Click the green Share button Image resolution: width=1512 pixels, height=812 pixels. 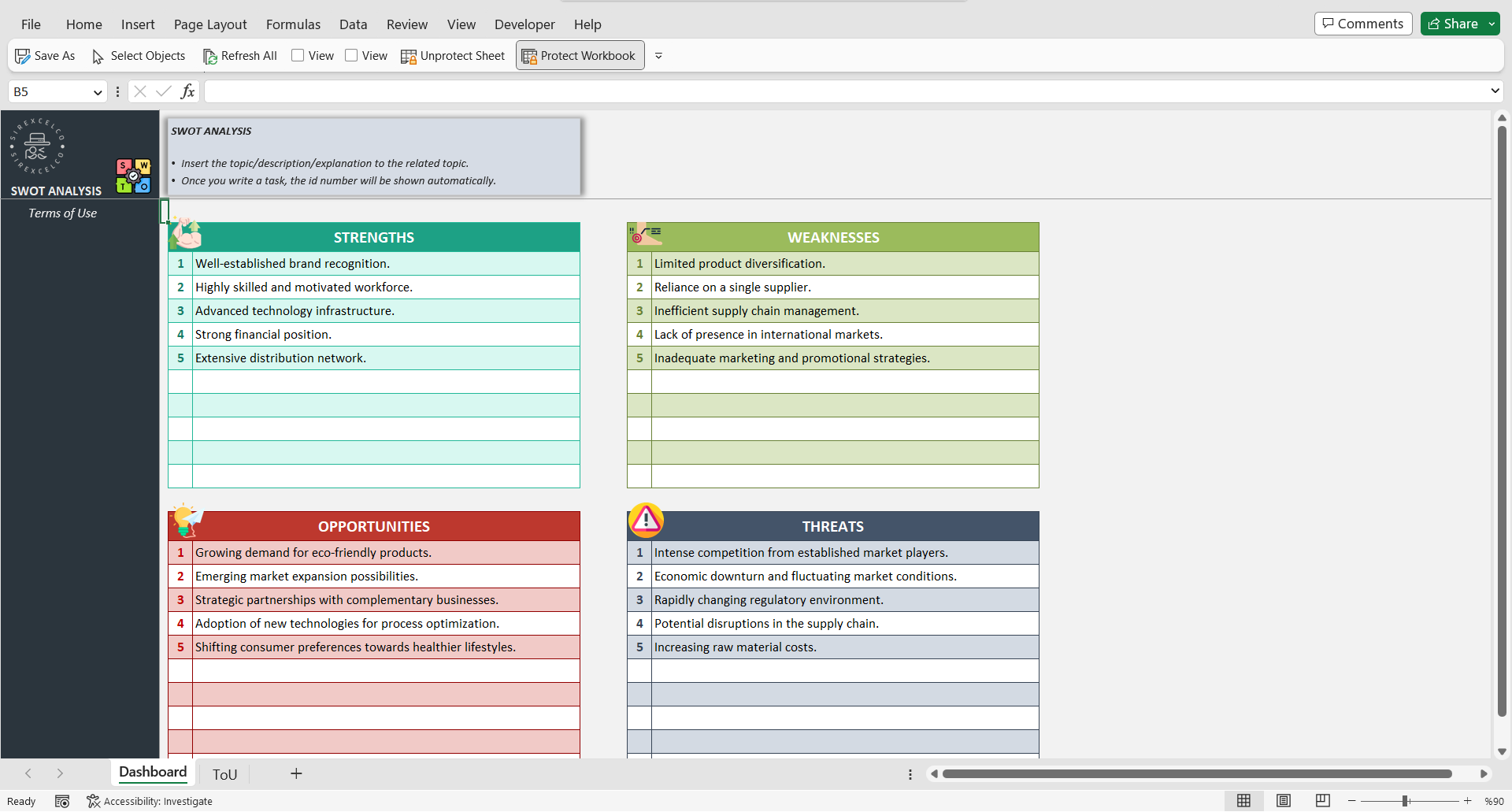pos(1453,24)
